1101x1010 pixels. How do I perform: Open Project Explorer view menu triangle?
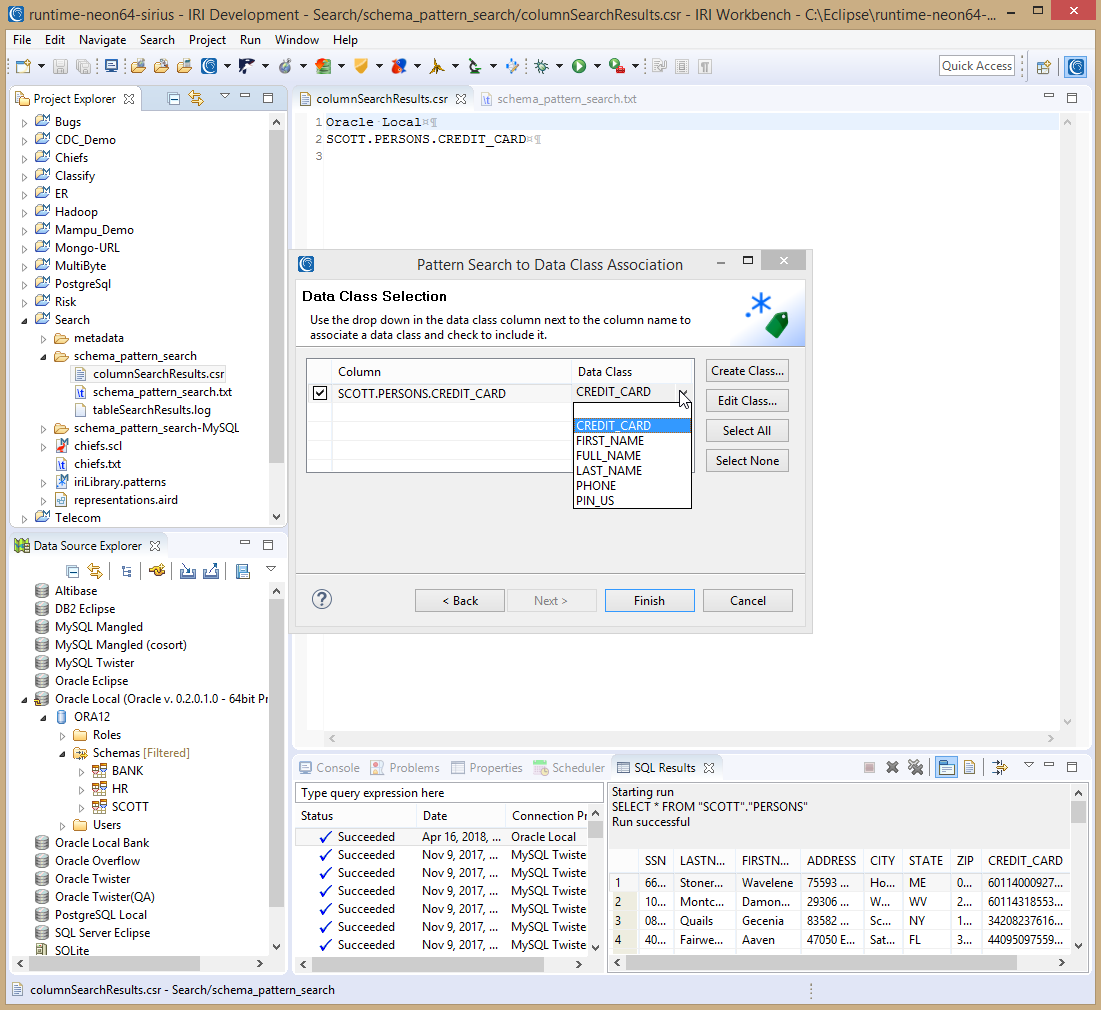(225, 96)
